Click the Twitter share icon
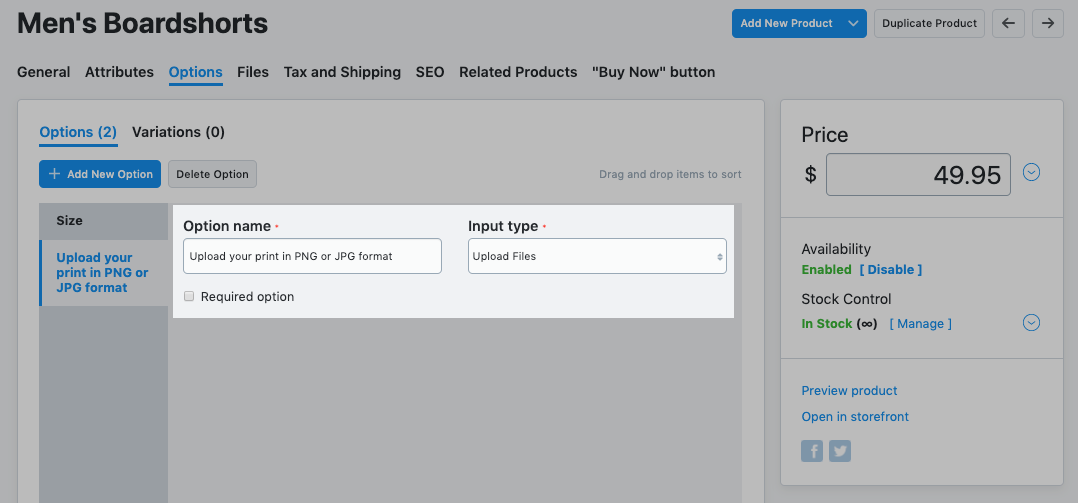Screen dimensions: 1078x503 coord(840,451)
